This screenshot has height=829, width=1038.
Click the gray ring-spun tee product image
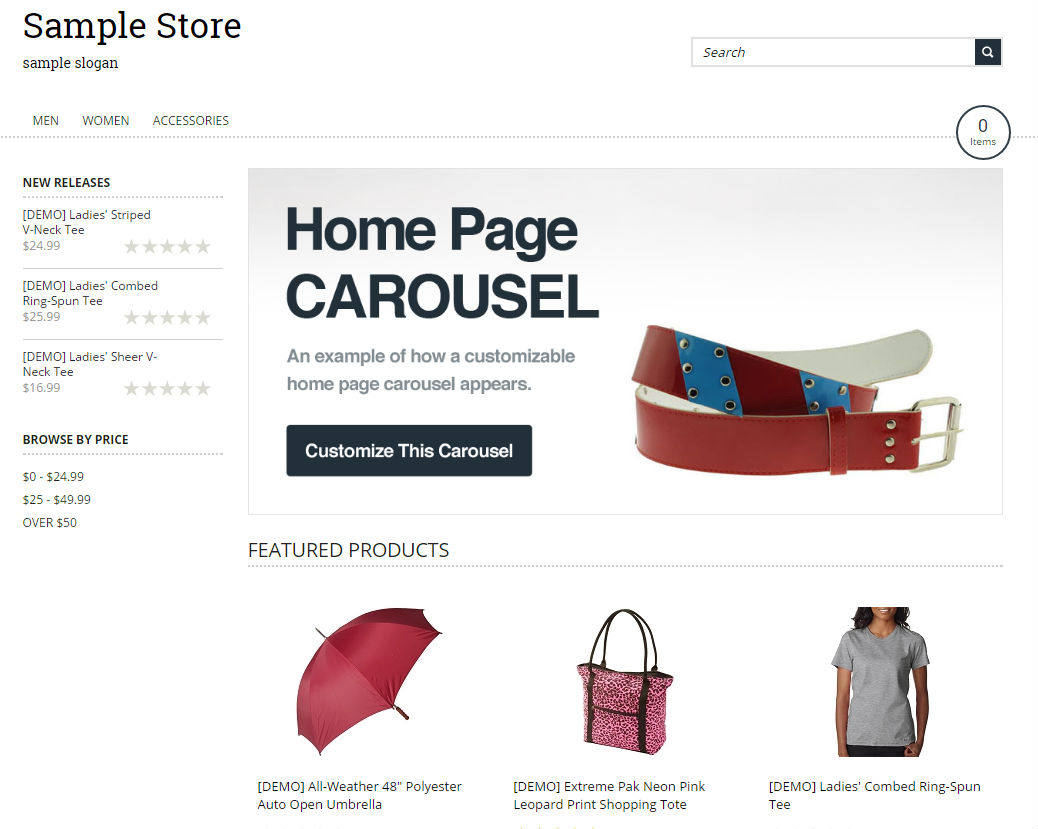[880, 681]
